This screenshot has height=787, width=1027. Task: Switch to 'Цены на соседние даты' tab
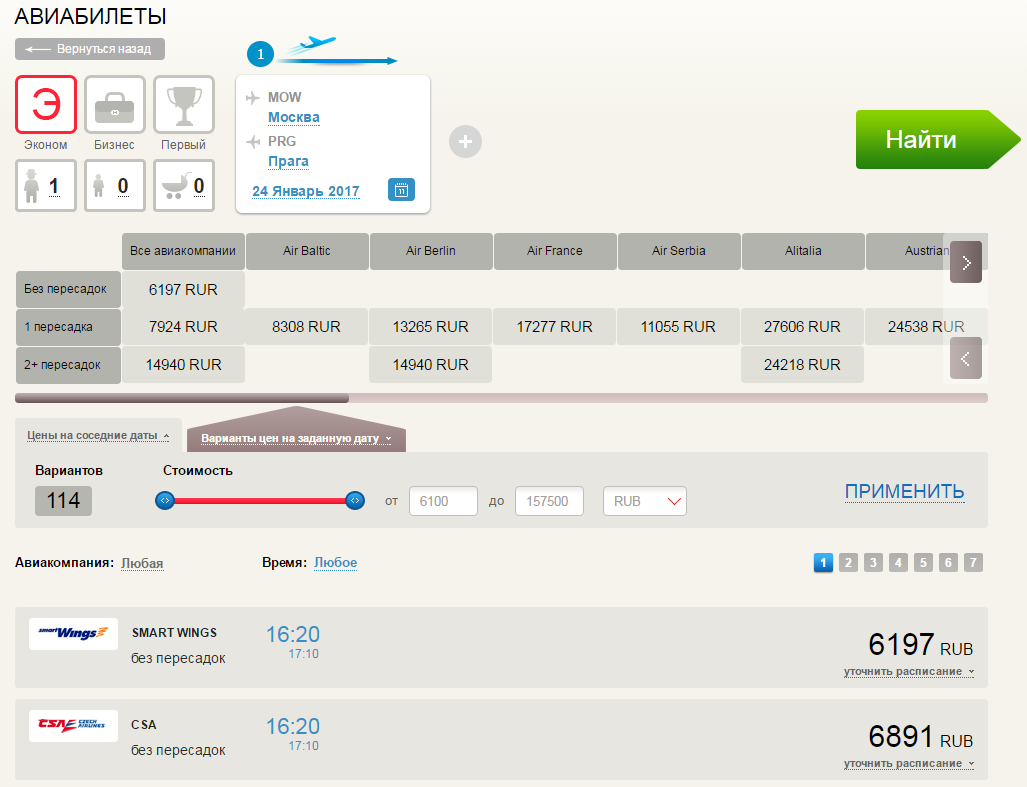(x=97, y=436)
